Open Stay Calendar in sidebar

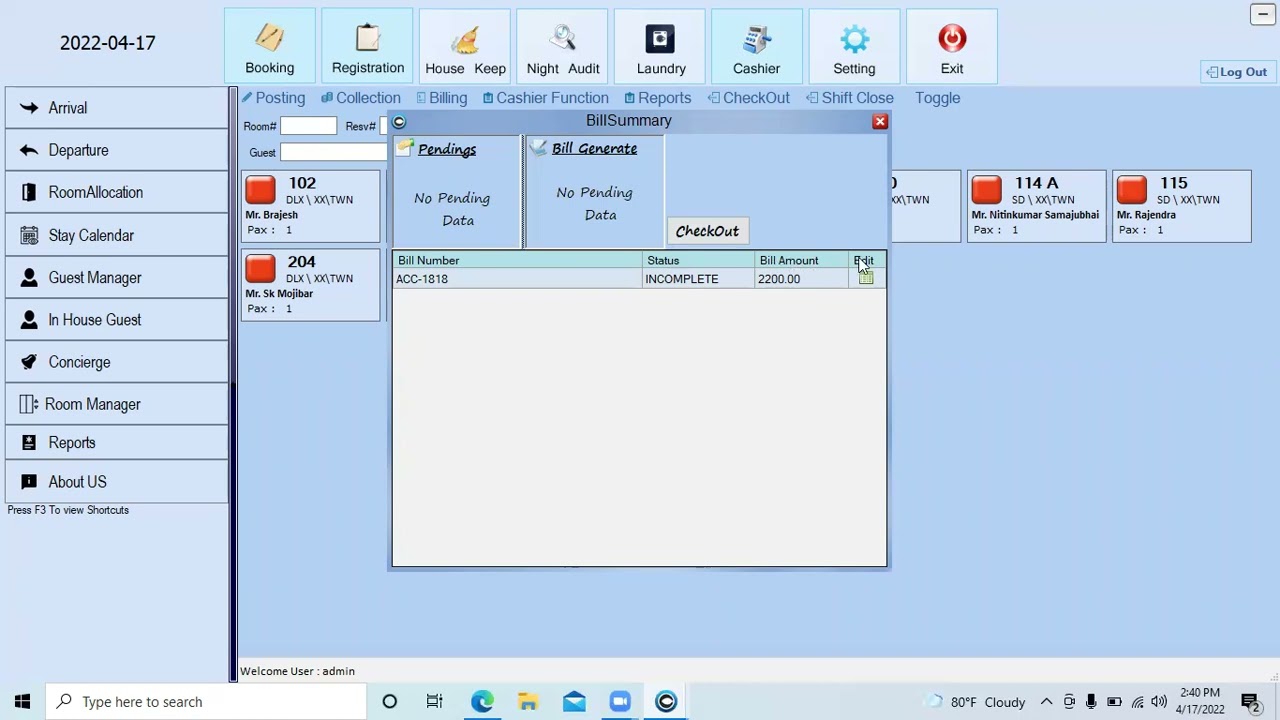(117, 235)
